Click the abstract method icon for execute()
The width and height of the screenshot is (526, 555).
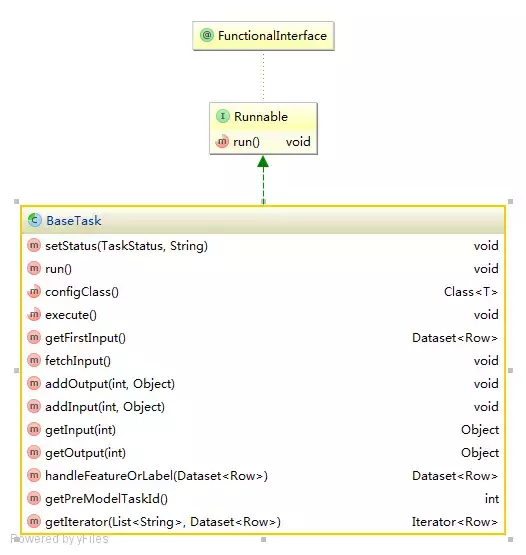click(34, 314)
